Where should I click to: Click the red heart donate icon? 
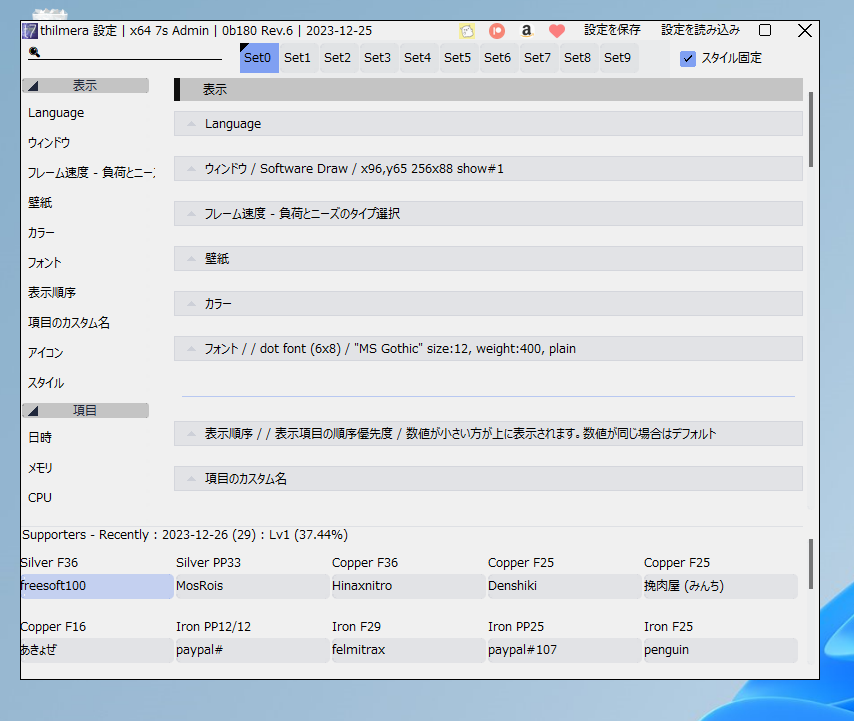point(557,31)
